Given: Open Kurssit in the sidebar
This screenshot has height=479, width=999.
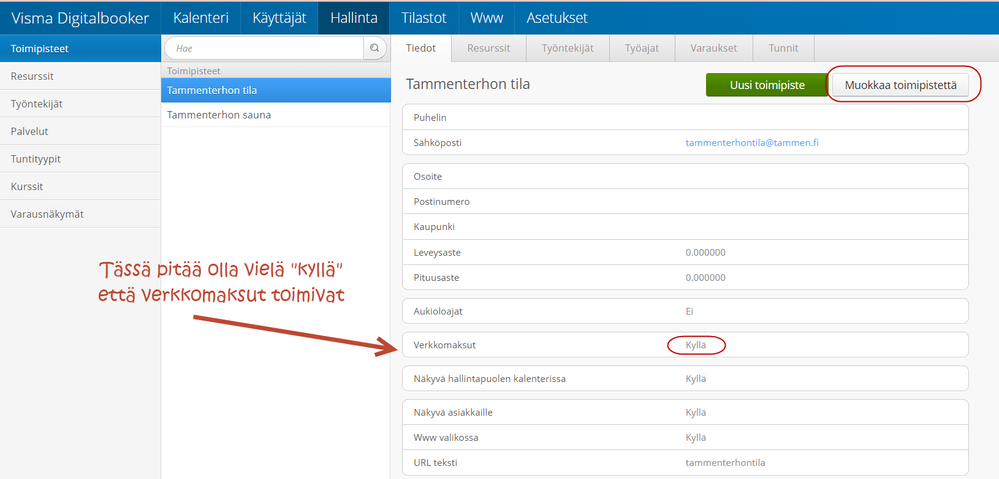Looking at the screenshot, I should tap(80, 187).
